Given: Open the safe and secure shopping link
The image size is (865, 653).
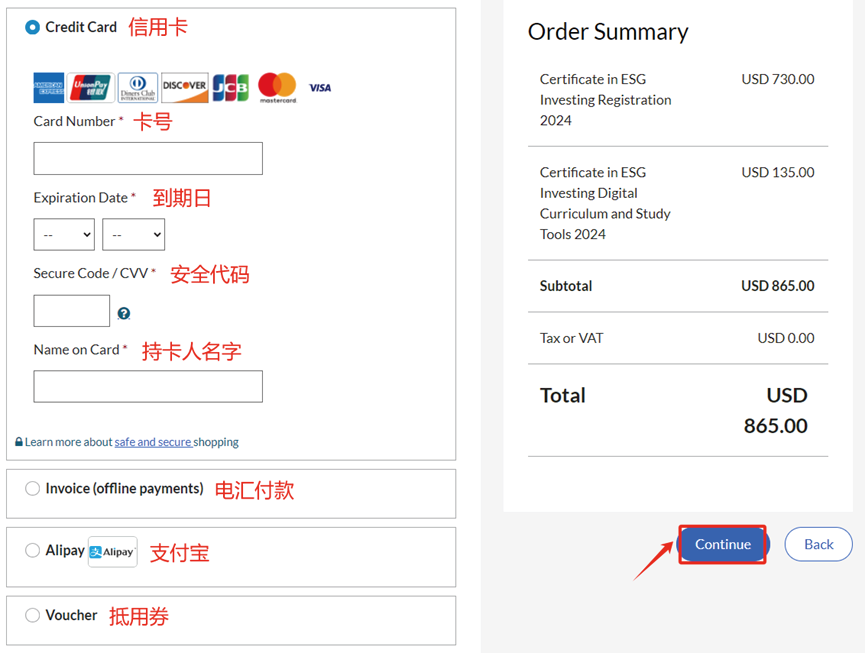Looking at the screenshot, I should tap(153, 441).
